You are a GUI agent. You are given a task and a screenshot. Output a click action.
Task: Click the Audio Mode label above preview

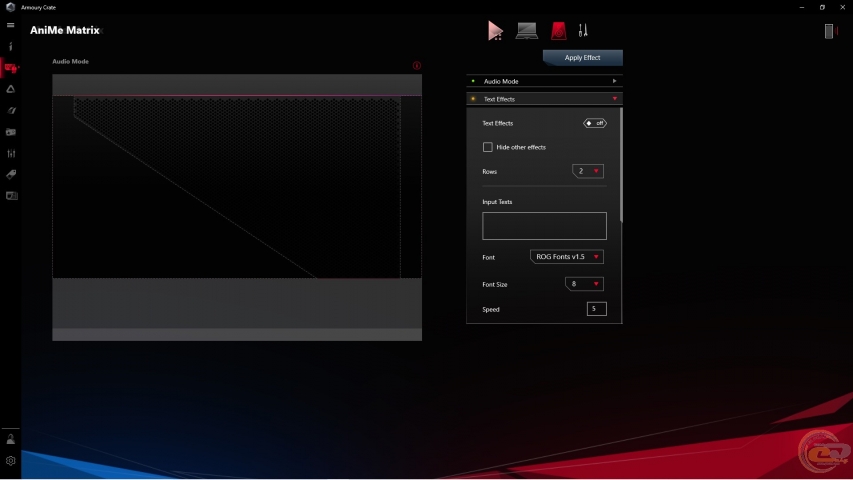pyautogui.click(x=70, y=61)
